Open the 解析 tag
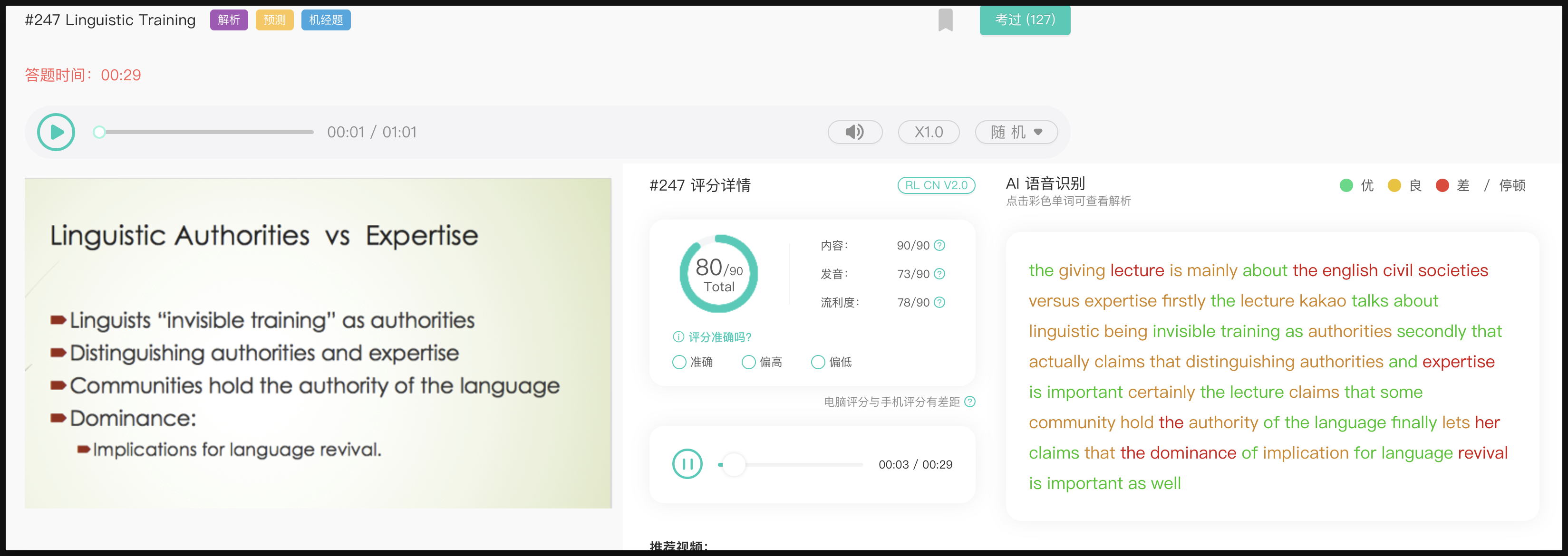The image size is (1568, 556). (229, 20)
